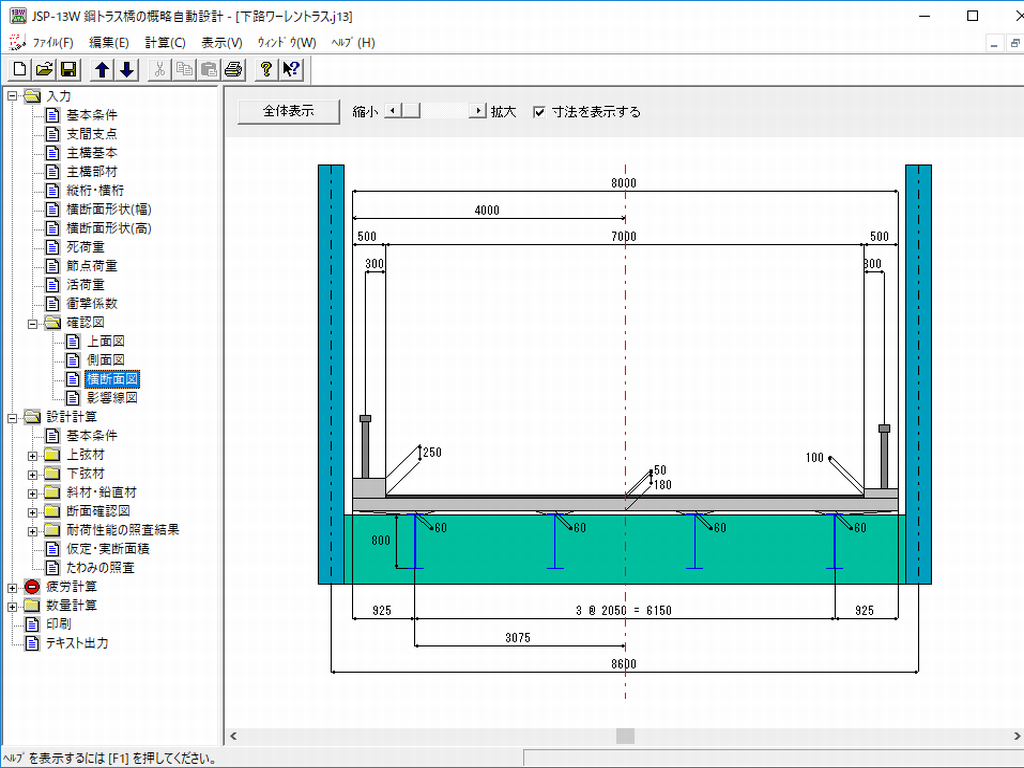
Task: Activate the context help pointer icon
Action: tap(290, 69)
